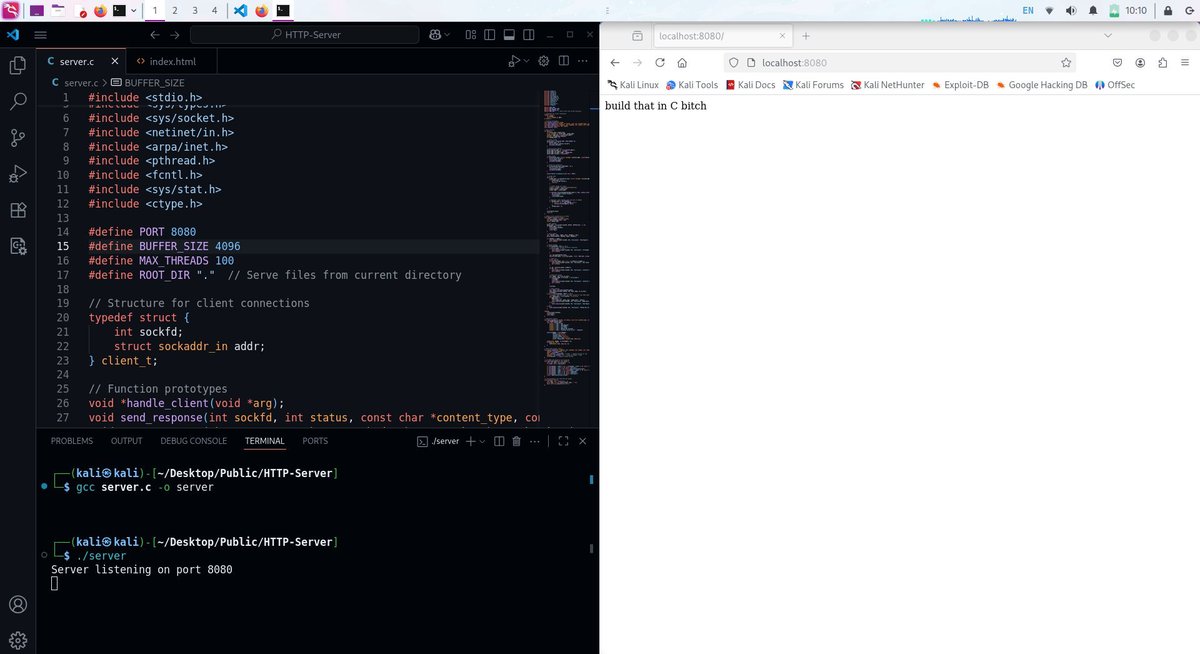Go forward in VS Code navigation history
The width and height of the screenshot is (1200, 654).
[177, 34]
